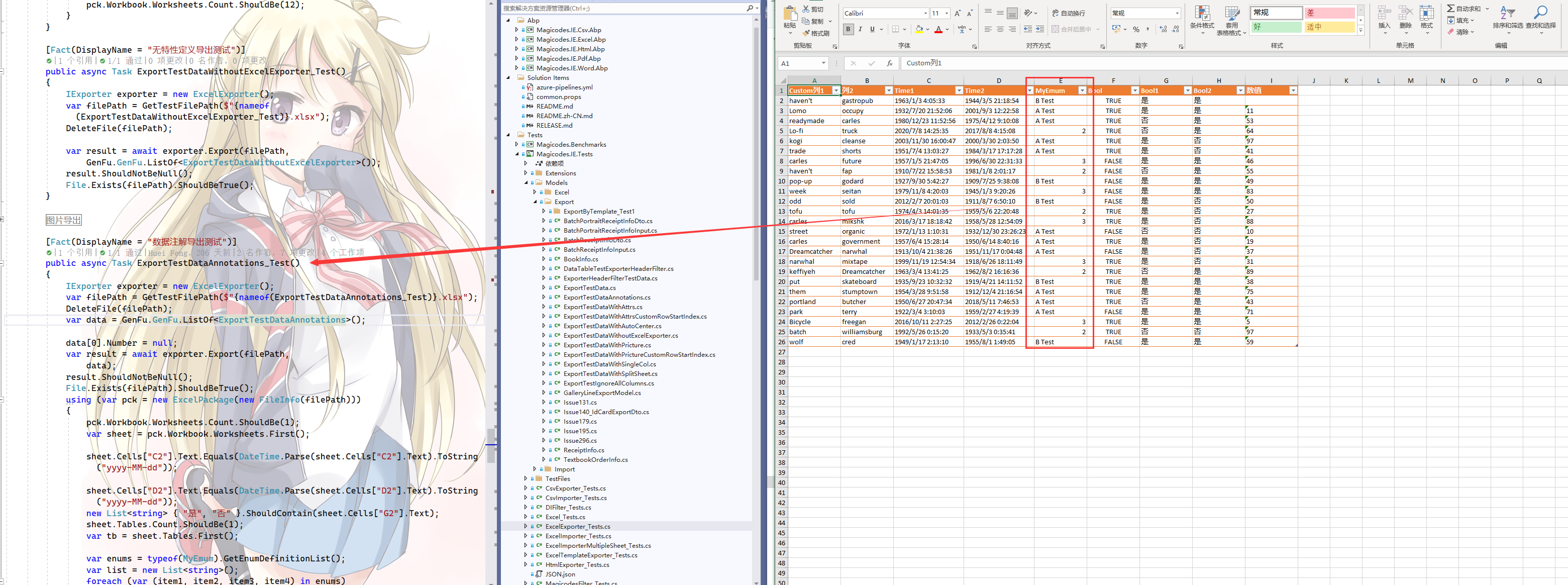Click the Solution Explorer search magnifier icon
Screen dimensions: 1568x585
[750, 8]
